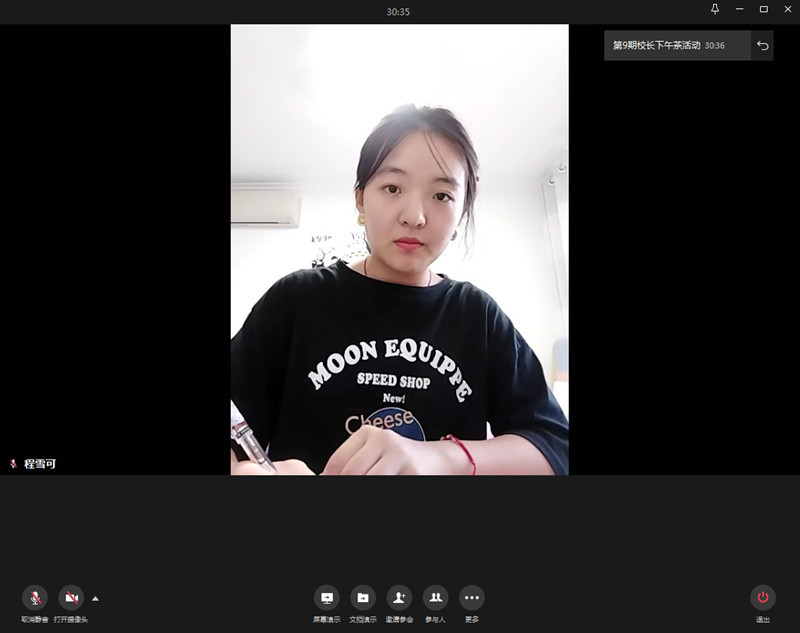Image resolution: width=800 pixels, height=633 pixels.
Task: Show the participants list (参与人)
Action: tap(435, 598)
